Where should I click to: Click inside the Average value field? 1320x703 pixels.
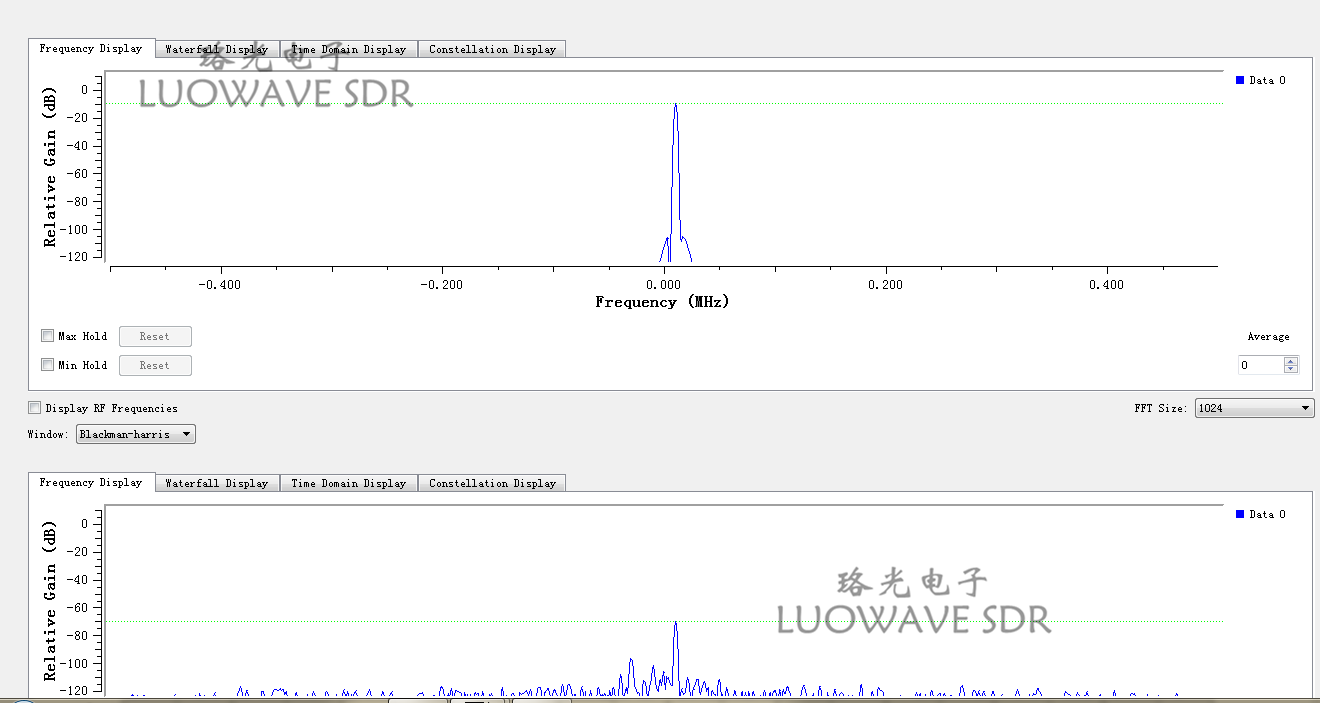coord(1260,365)
